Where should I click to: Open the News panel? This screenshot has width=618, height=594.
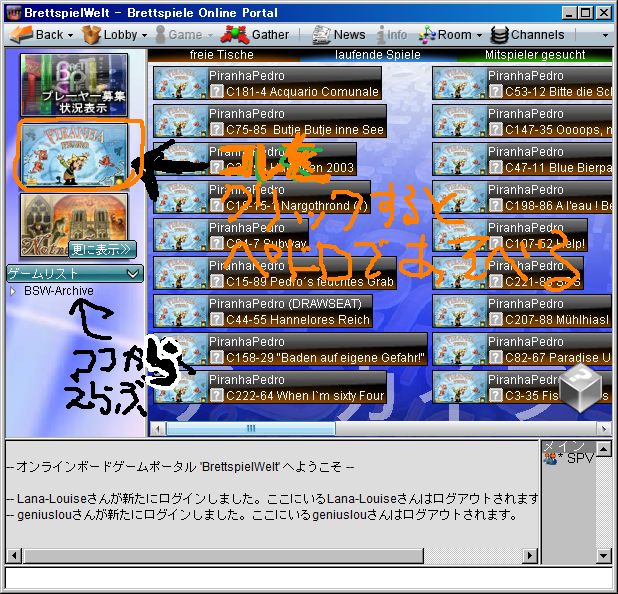(x=339, y=34)
